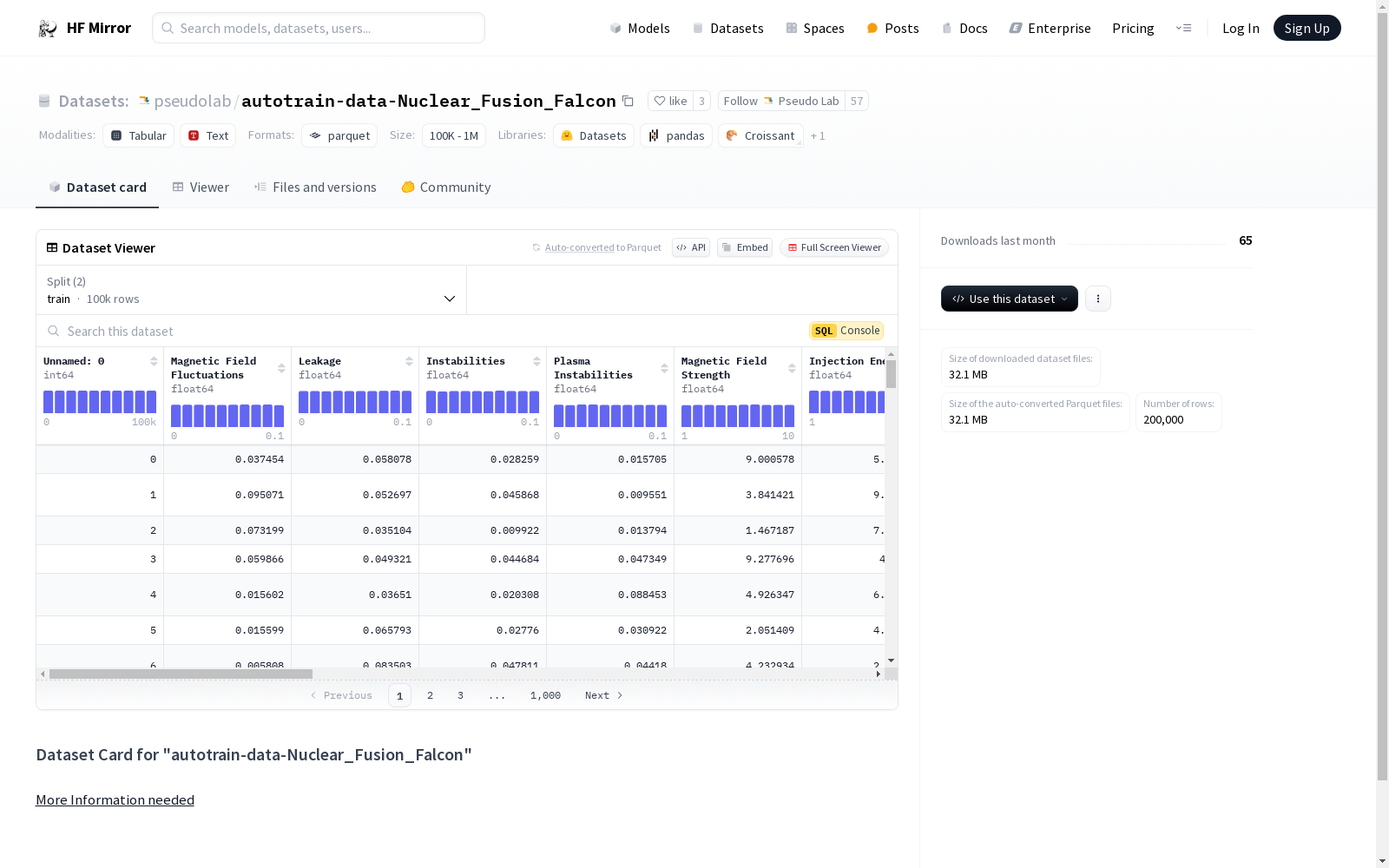This screenshot has height=868, width=1389.
Task: Go to page 2 of the table
Action: (430, 695)
